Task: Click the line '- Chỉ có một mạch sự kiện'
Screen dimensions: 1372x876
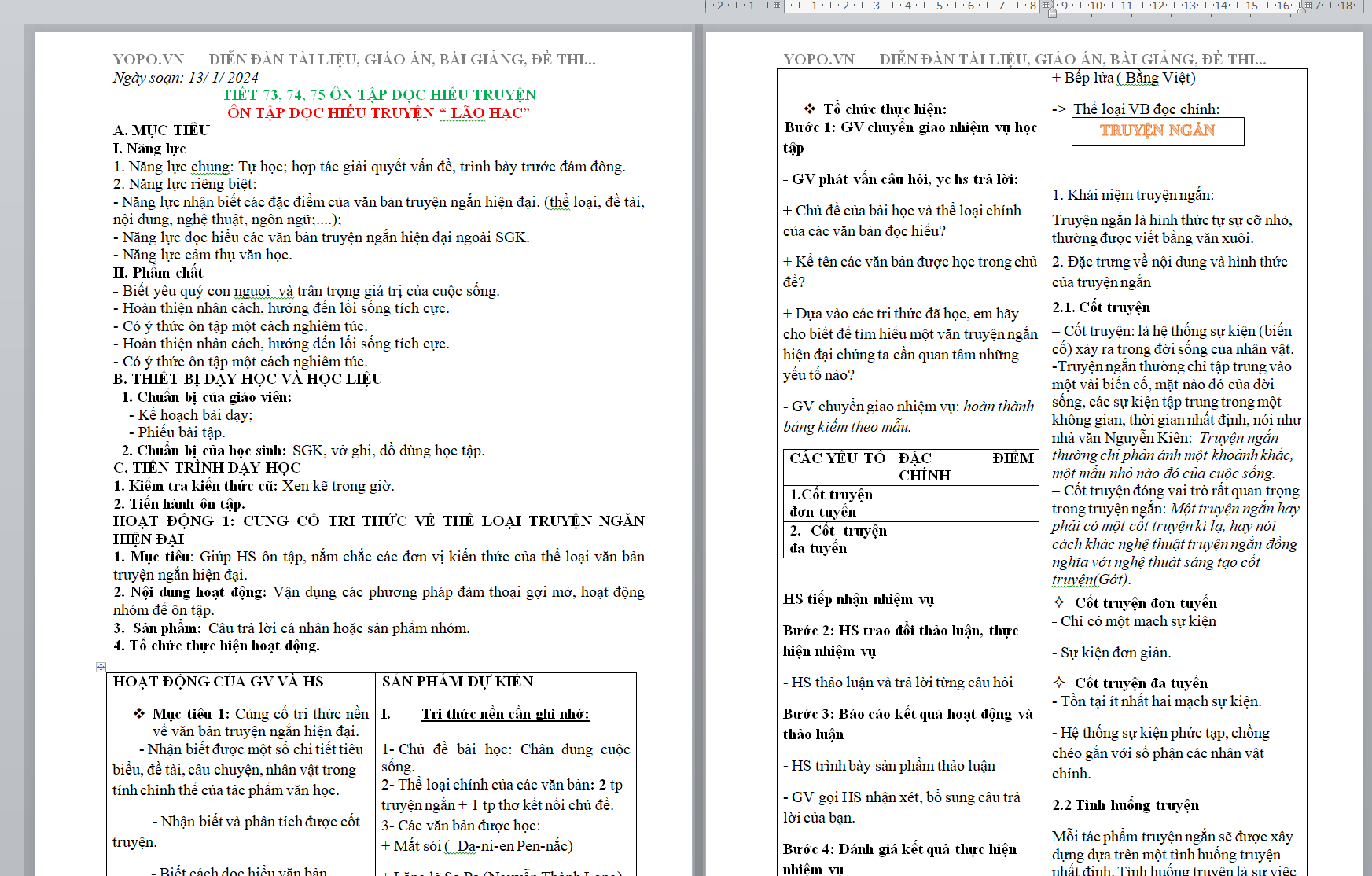Action: [x=1135, y=621]
